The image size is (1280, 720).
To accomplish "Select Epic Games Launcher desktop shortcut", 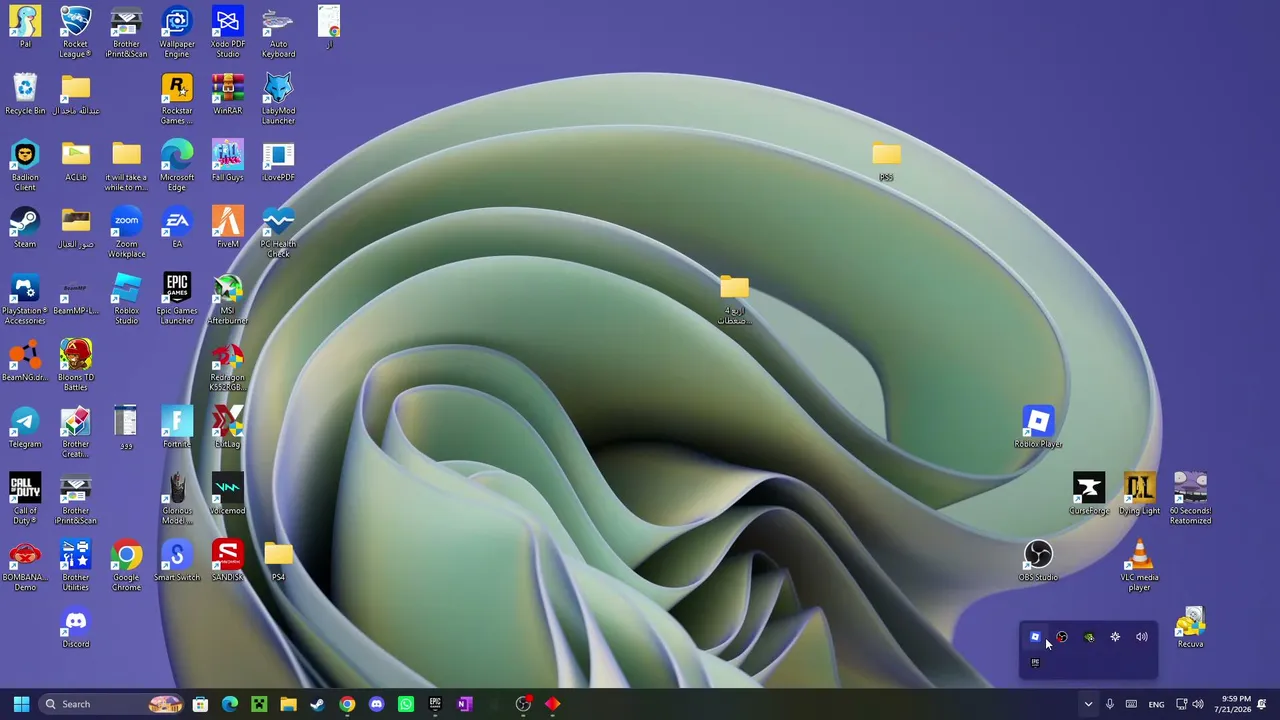I will click(177, 299).
